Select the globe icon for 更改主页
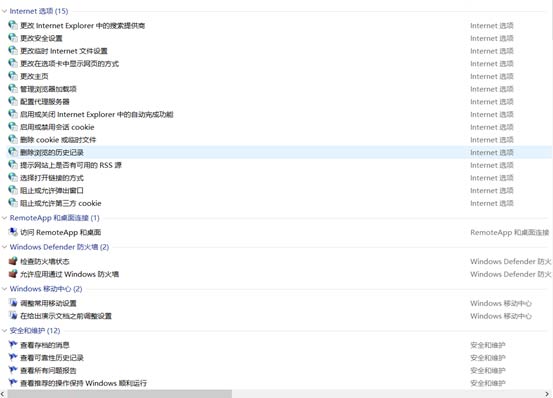Viewport: 553px width, 398px height. click(x=13, y=75)
